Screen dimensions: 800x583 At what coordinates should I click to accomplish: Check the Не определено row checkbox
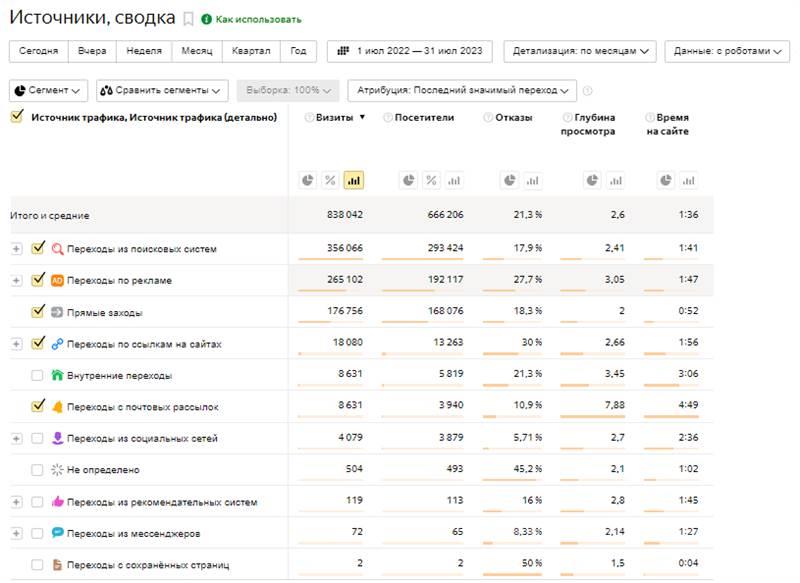tap(37, 470)
